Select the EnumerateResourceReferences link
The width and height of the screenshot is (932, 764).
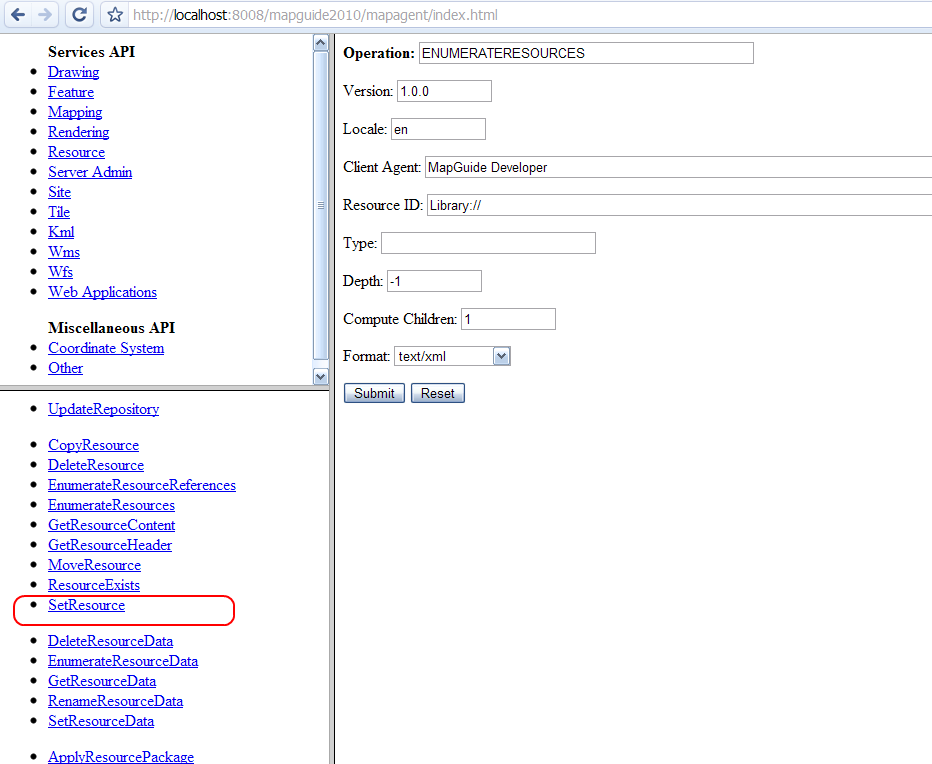point(142,485)
